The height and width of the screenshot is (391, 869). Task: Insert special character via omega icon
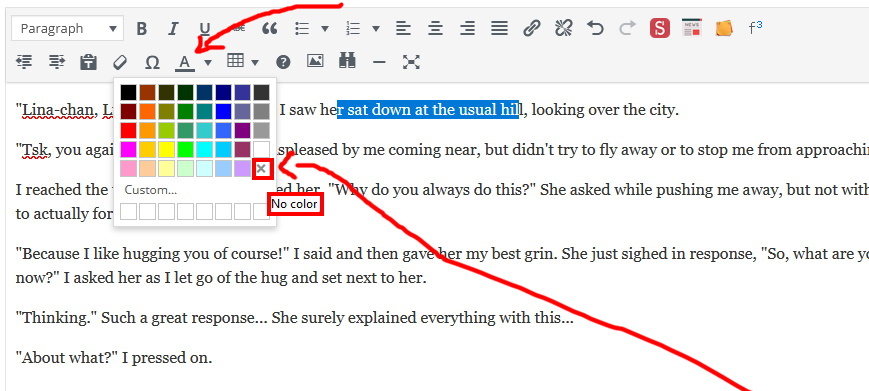(152, 62)
